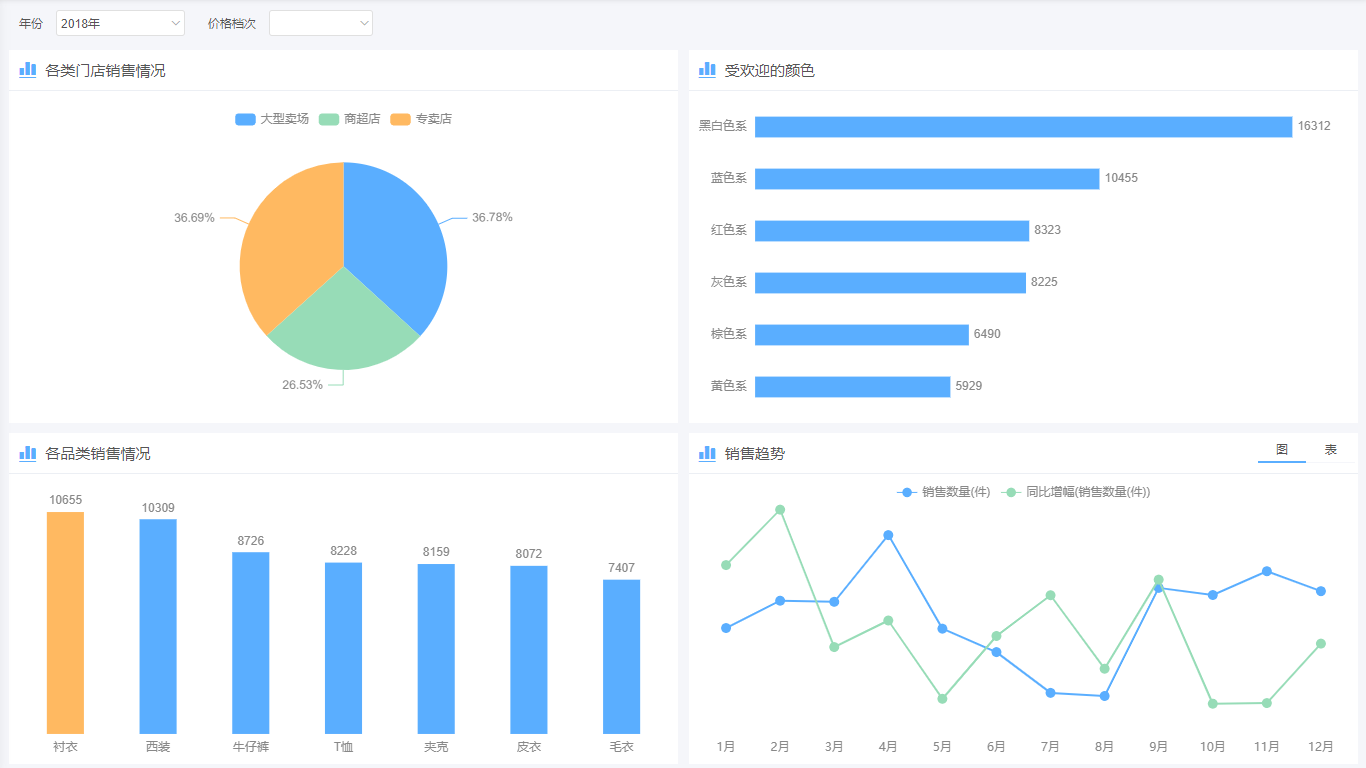Toggle 大型卖场 legend in pie chart
1366x768 pixels.
[x=272, y=119]
